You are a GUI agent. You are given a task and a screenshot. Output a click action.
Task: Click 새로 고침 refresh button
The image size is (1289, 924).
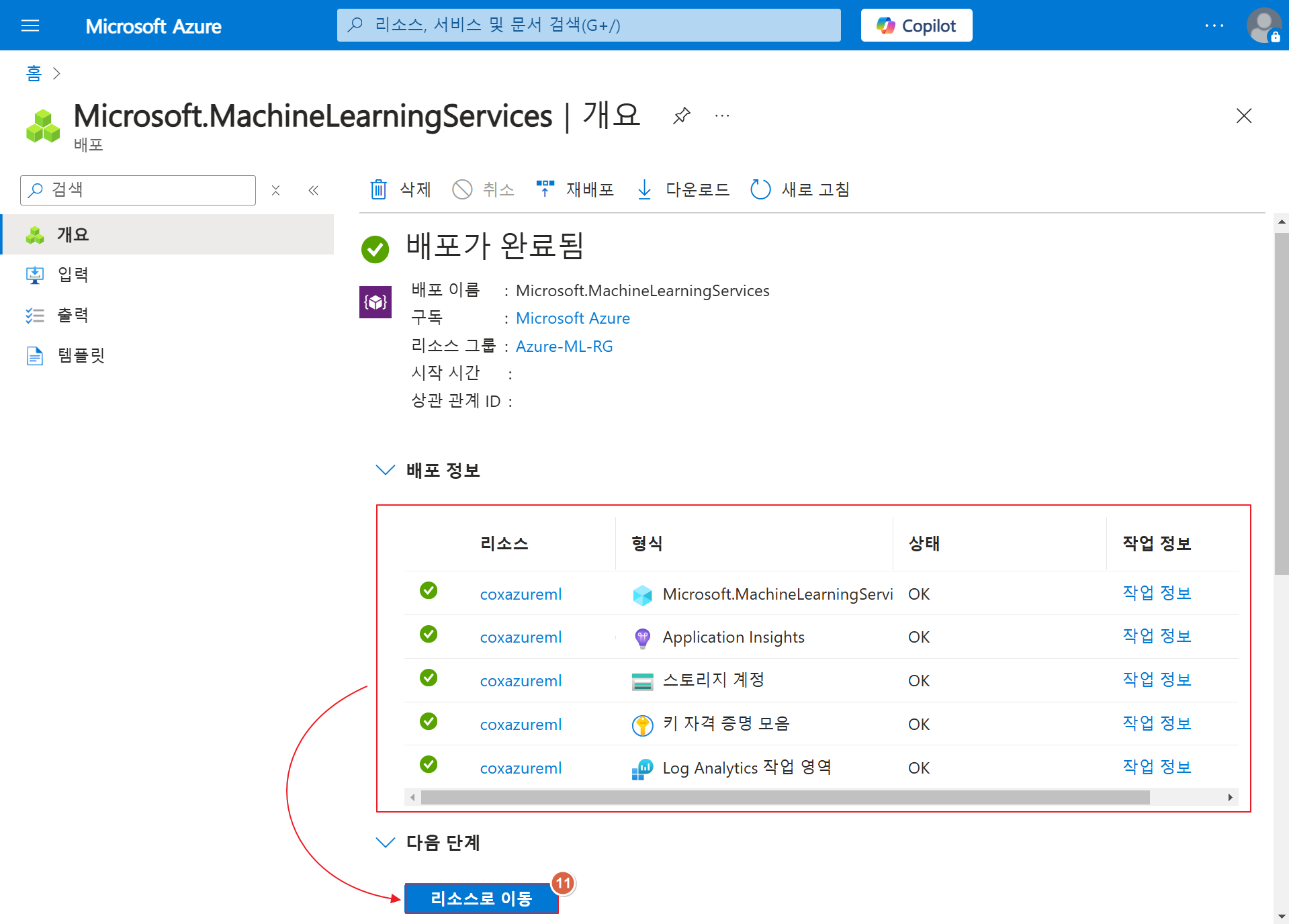click(799, 189)
